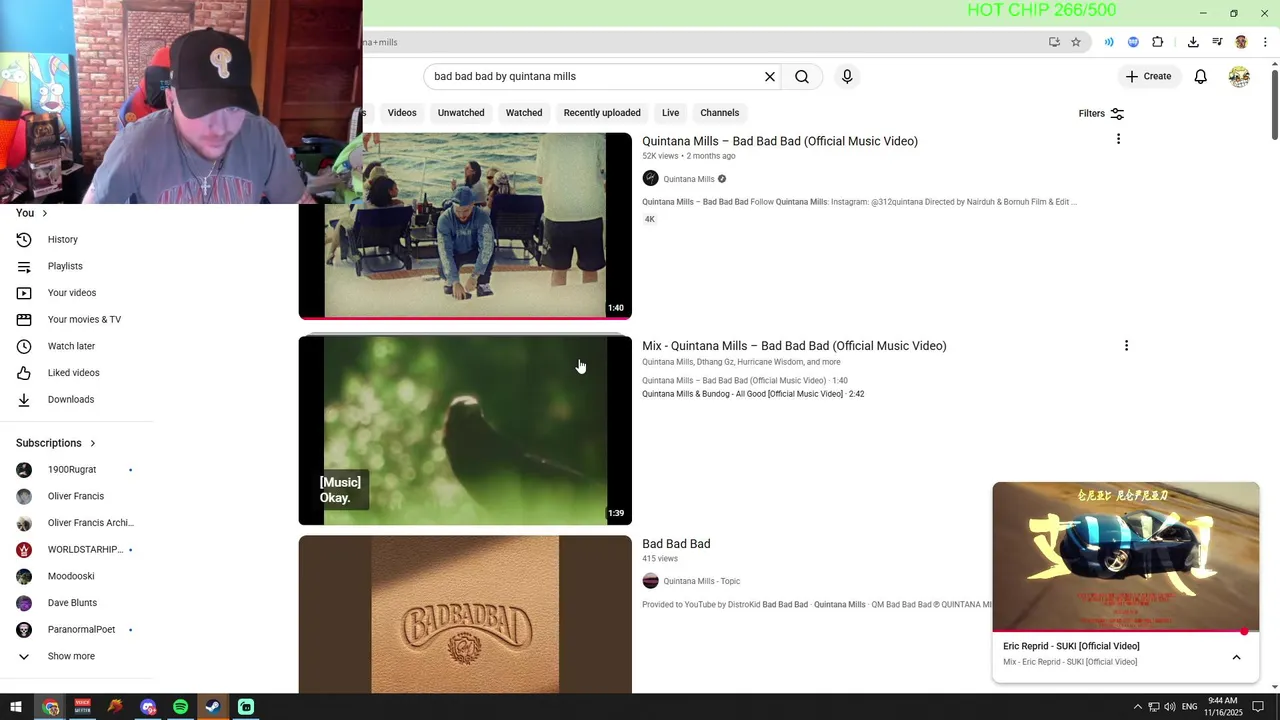The height and width of the screenshot is (720, 1280).
Task: Click the miniplayer video showing the blue car
Action: 1126,556
